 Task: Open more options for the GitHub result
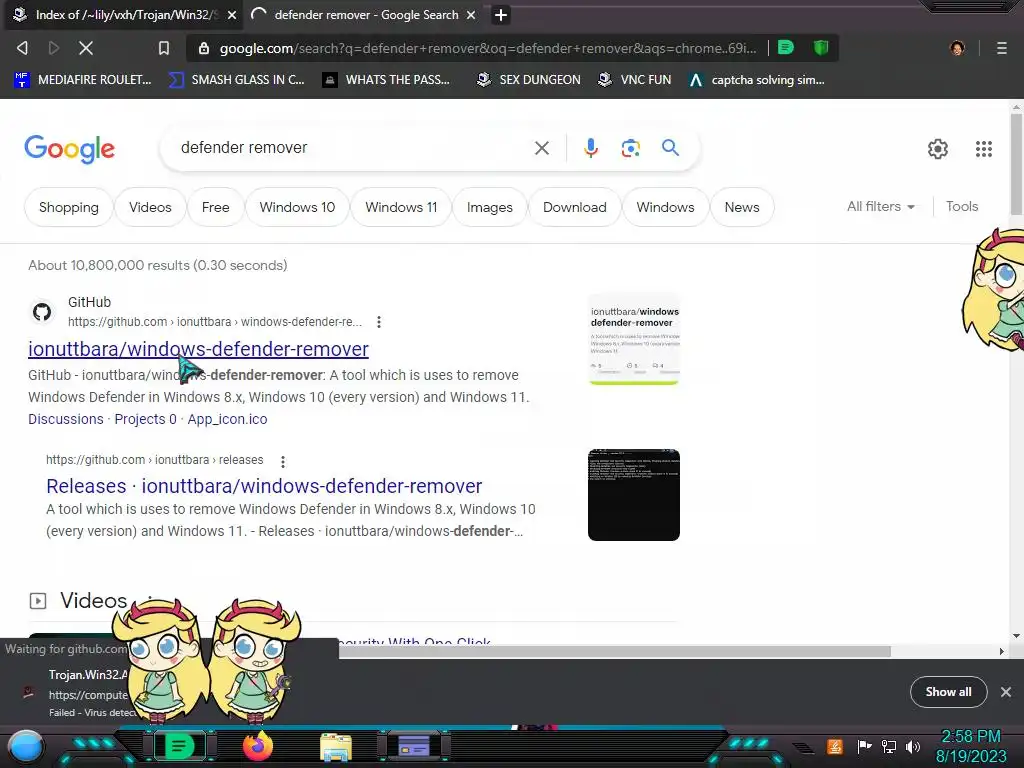tap(379, 321)
